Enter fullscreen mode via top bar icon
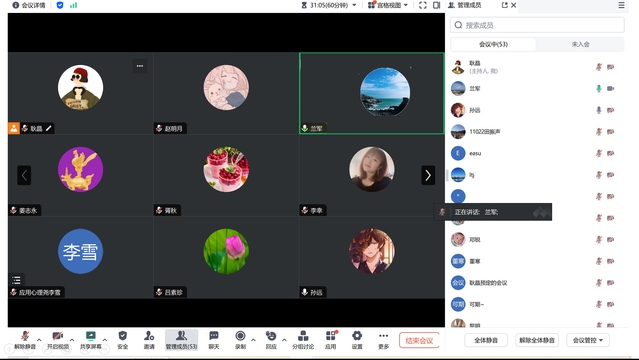This screenshot has height=360, width=639. pos(423,5)
